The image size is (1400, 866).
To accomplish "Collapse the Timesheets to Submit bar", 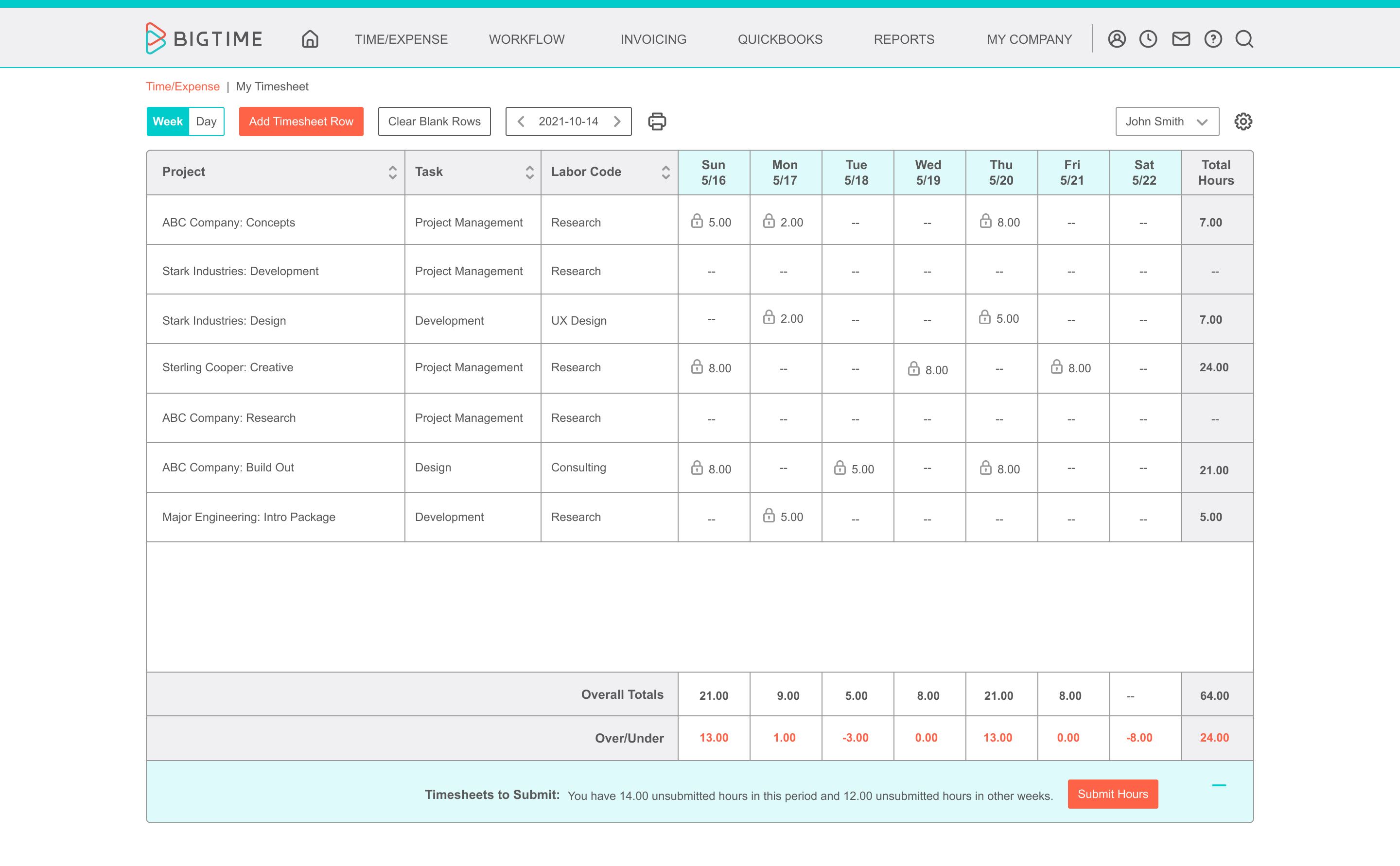I will point(1218,785).
